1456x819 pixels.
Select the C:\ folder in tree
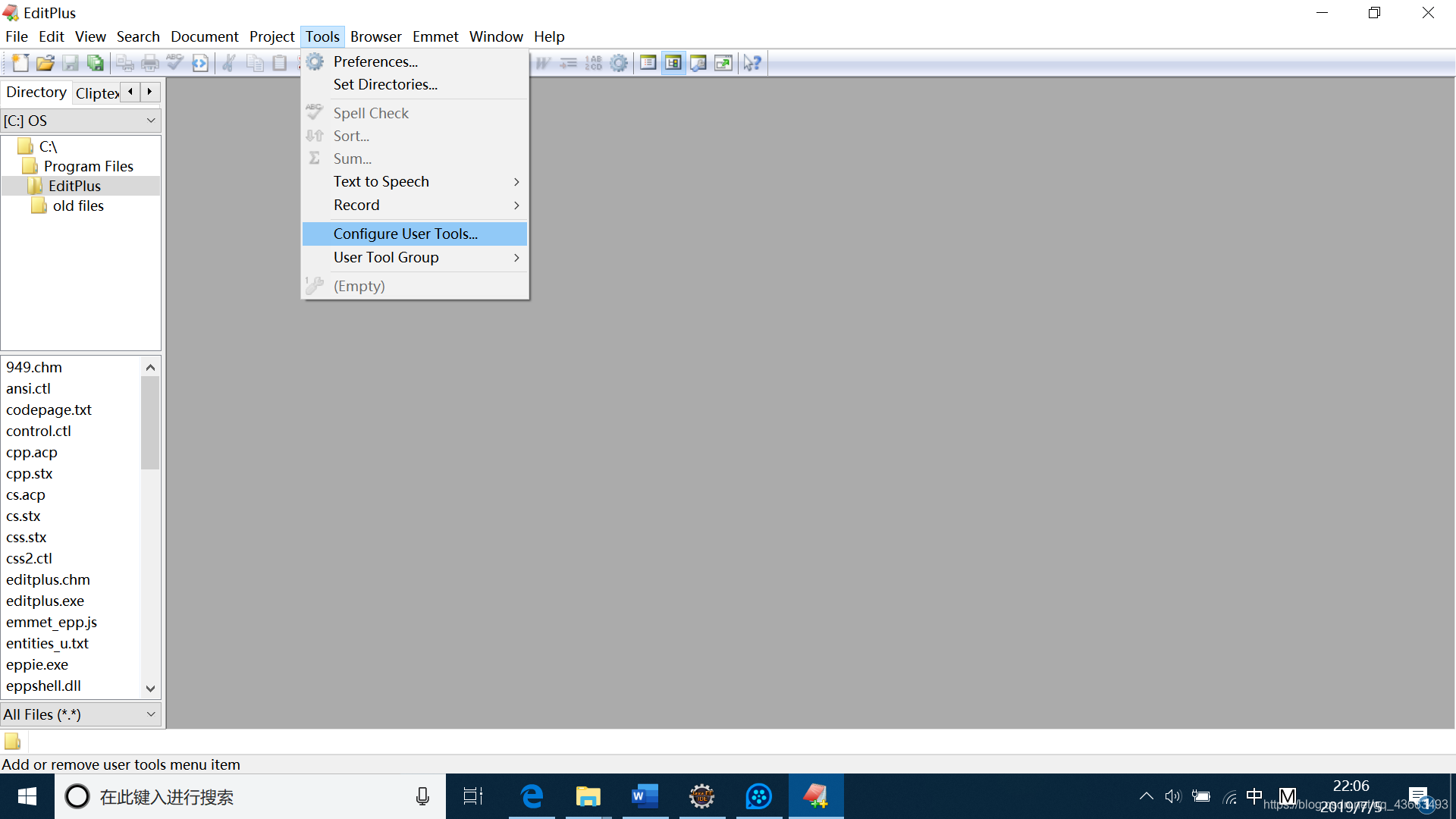point(49,146)
